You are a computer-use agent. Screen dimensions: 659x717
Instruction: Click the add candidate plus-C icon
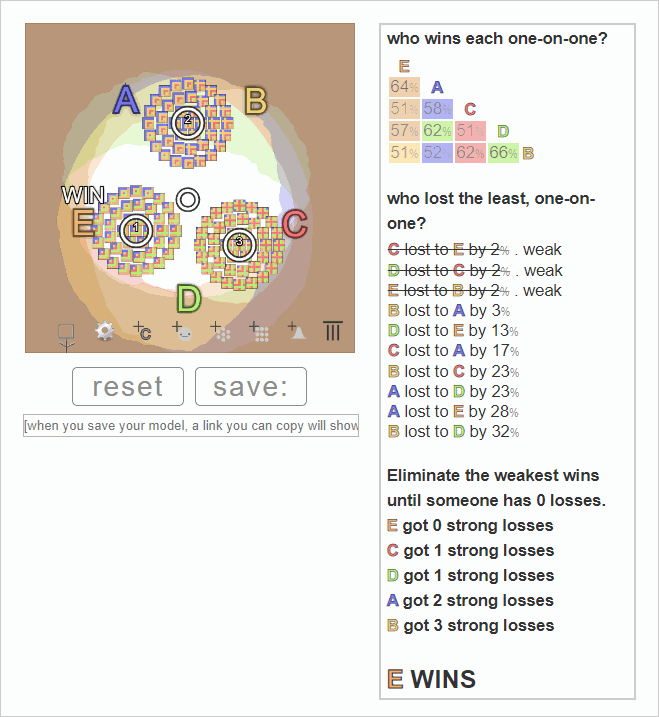[143, 331]
